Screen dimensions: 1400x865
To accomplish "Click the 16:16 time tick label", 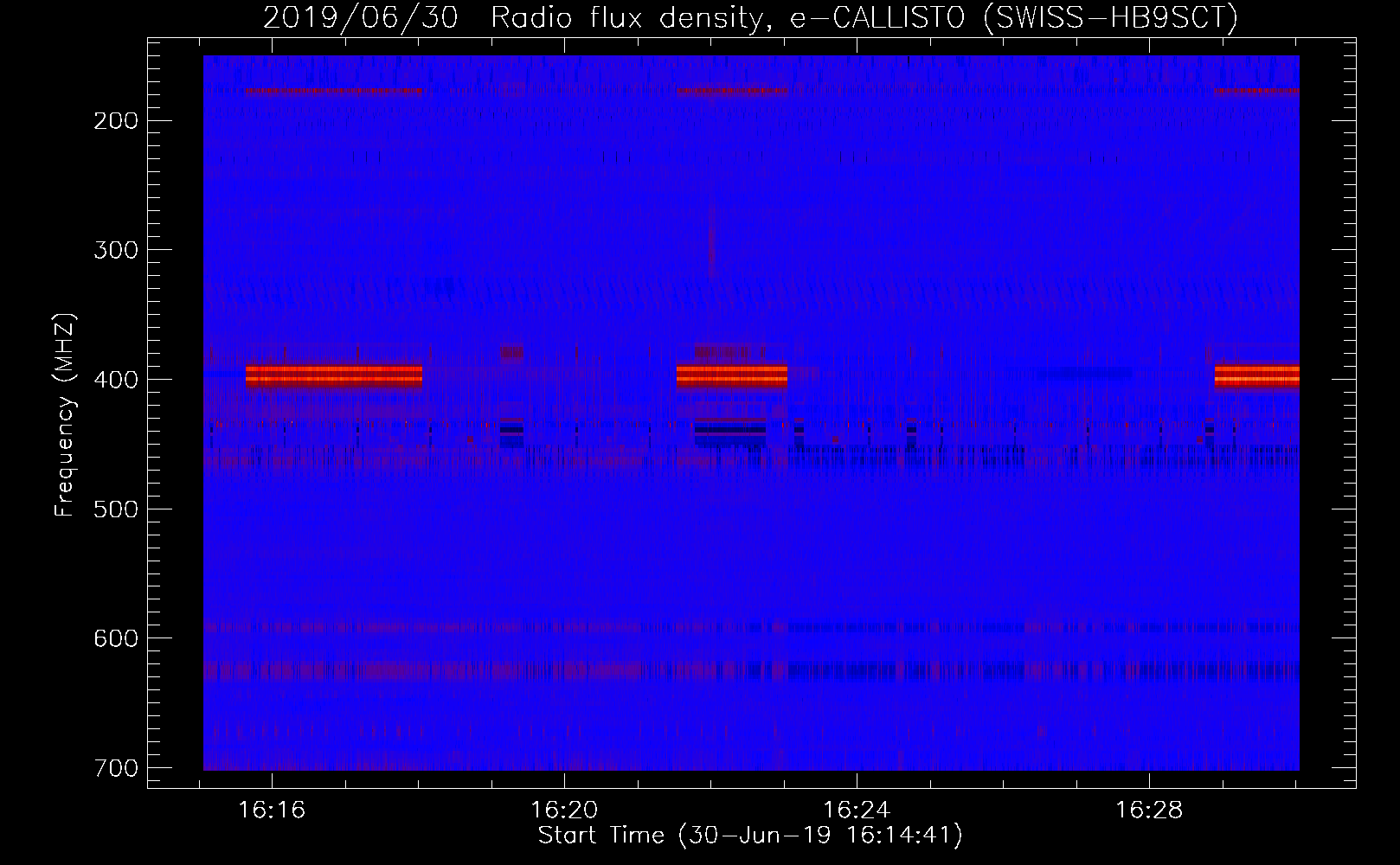I will [x=273, y=811].
